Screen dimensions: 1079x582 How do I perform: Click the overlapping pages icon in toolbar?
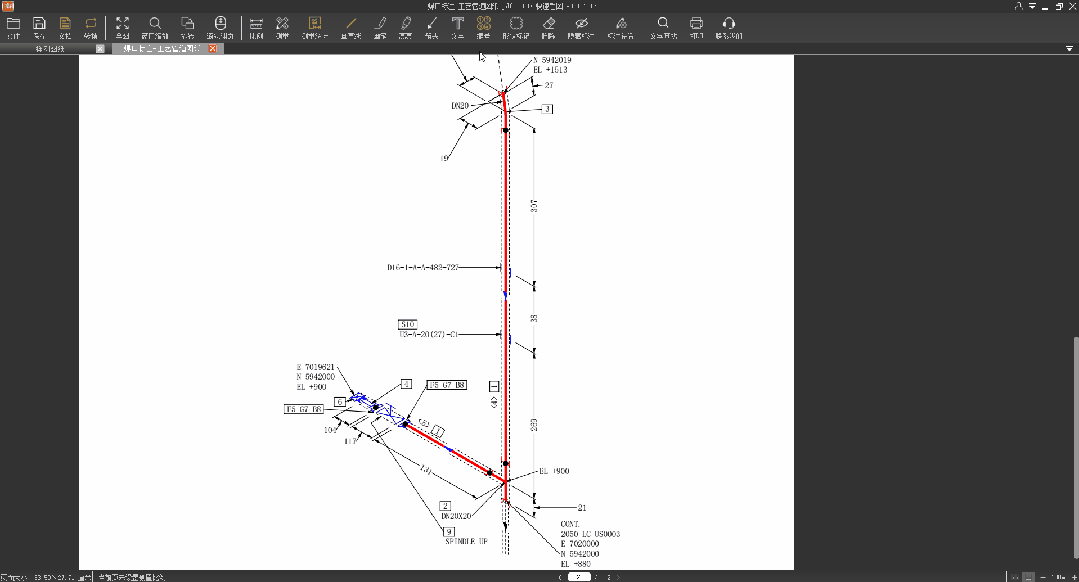(187, 23)
